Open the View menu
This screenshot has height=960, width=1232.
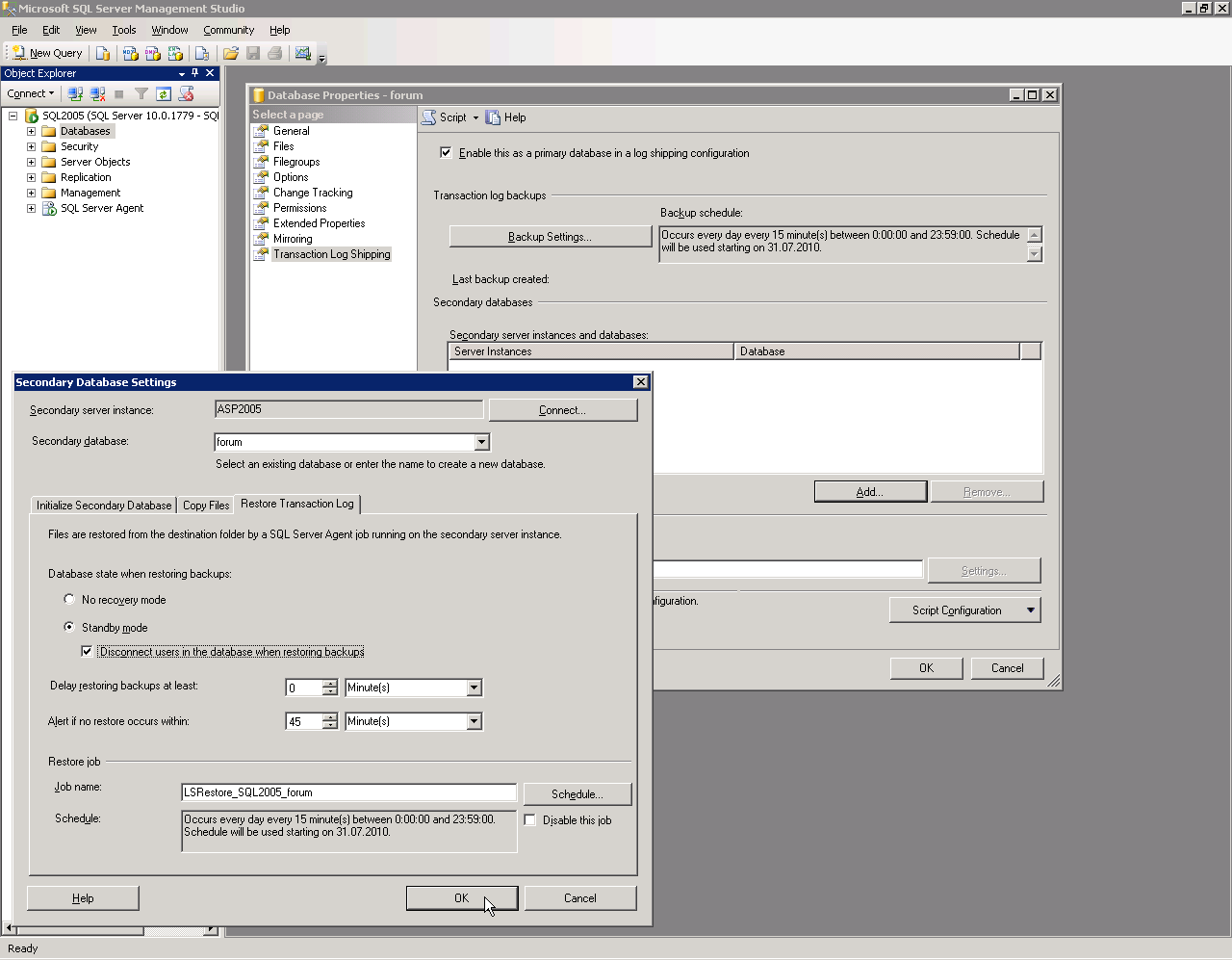pos(86,30)
